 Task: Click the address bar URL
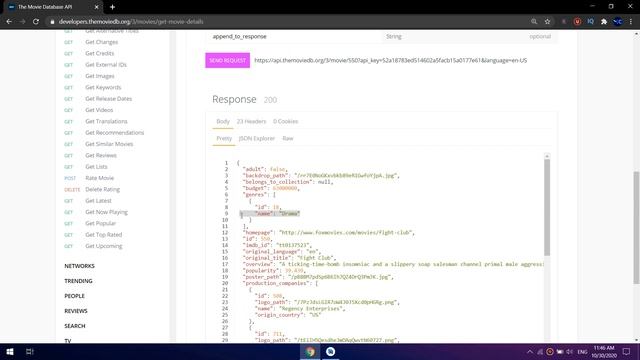[x=131, y=22]
